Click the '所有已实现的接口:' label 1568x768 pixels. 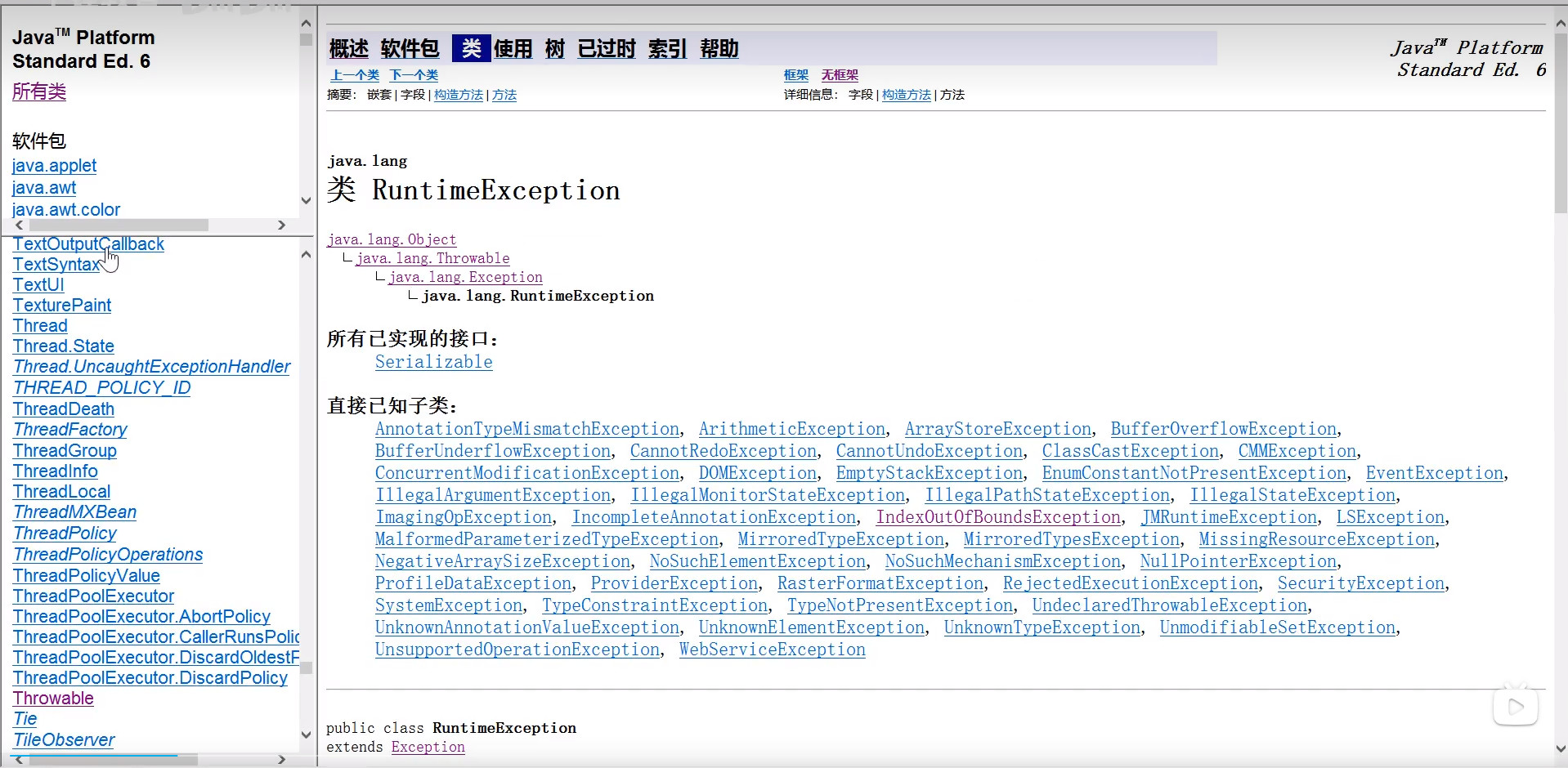pyautogui.click(x=413, y=339)
